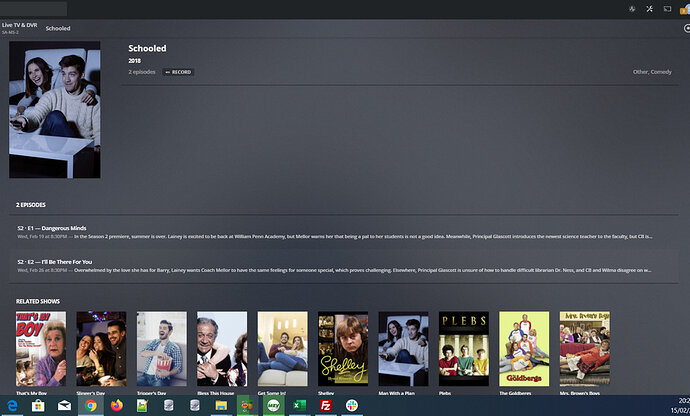Click the Schooled breadcrumb label
Screen dimensions: 690x416
coord(58,28)
